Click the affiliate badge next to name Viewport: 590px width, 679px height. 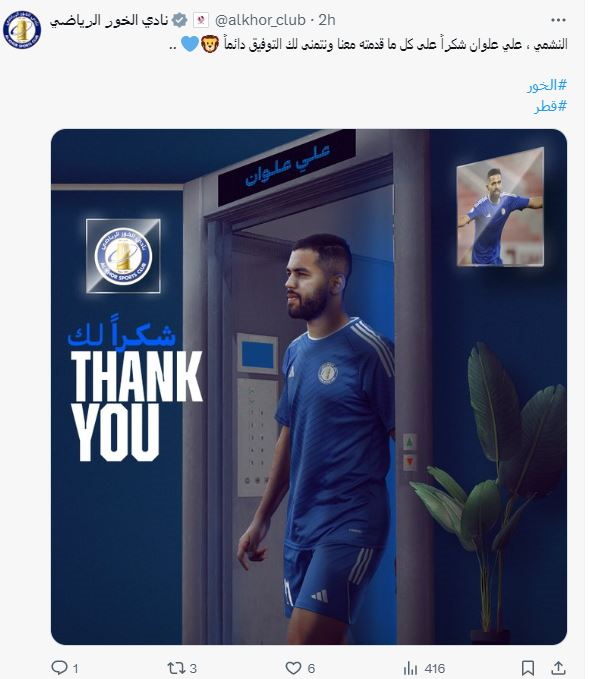(201, 20)
